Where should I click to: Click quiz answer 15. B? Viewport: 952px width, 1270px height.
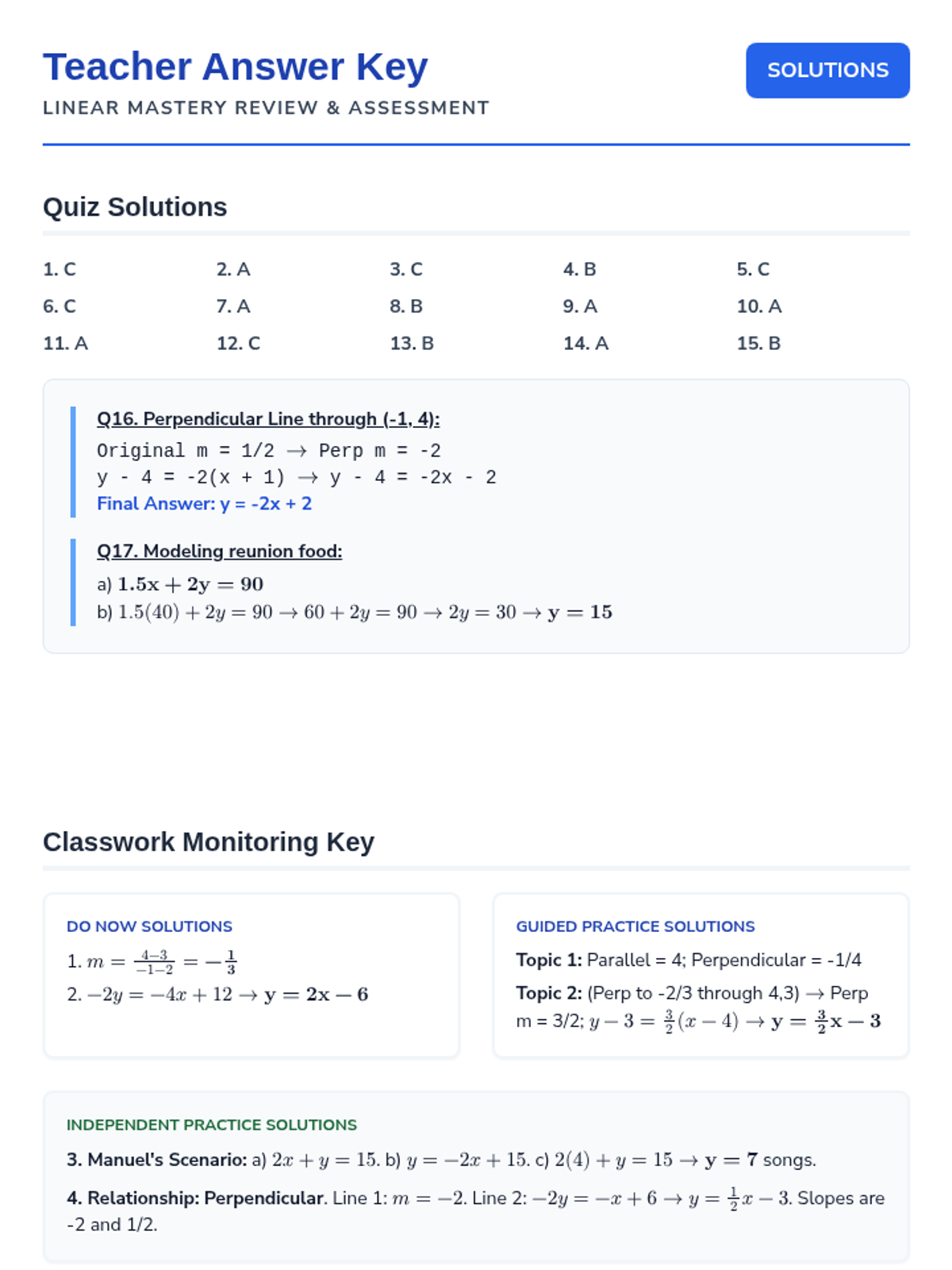click(x=758, y=344)
